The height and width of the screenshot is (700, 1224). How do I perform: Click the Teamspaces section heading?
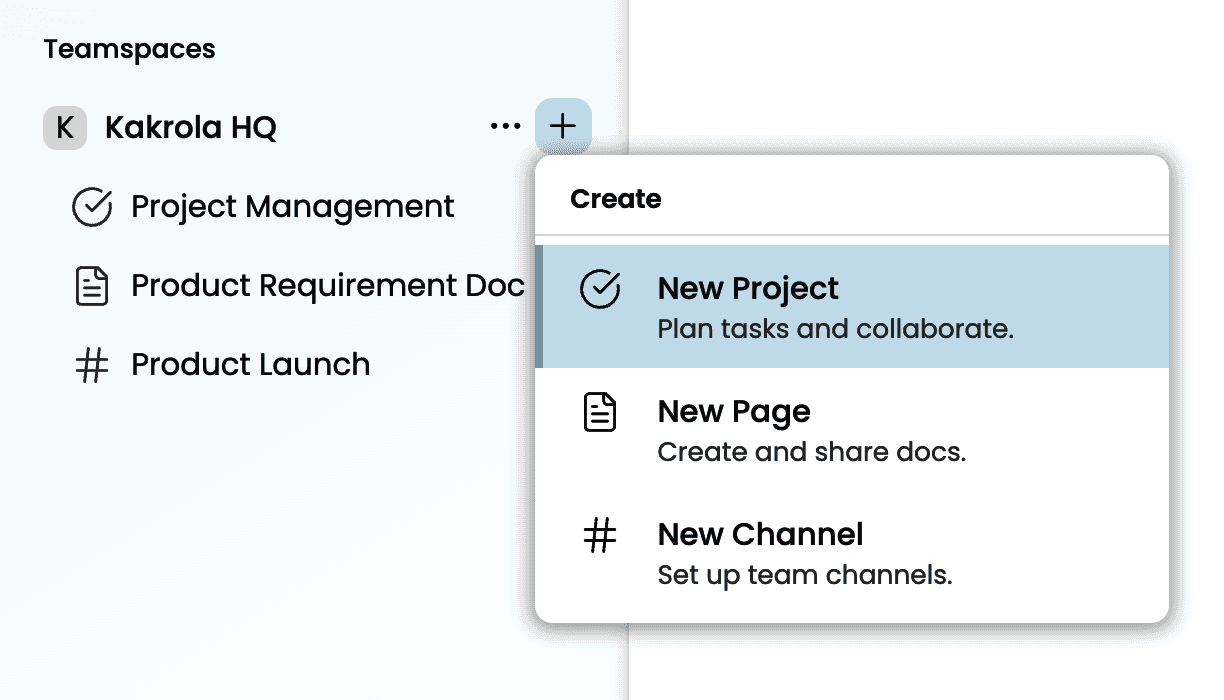pyautogui.click(x=129, y=49)
